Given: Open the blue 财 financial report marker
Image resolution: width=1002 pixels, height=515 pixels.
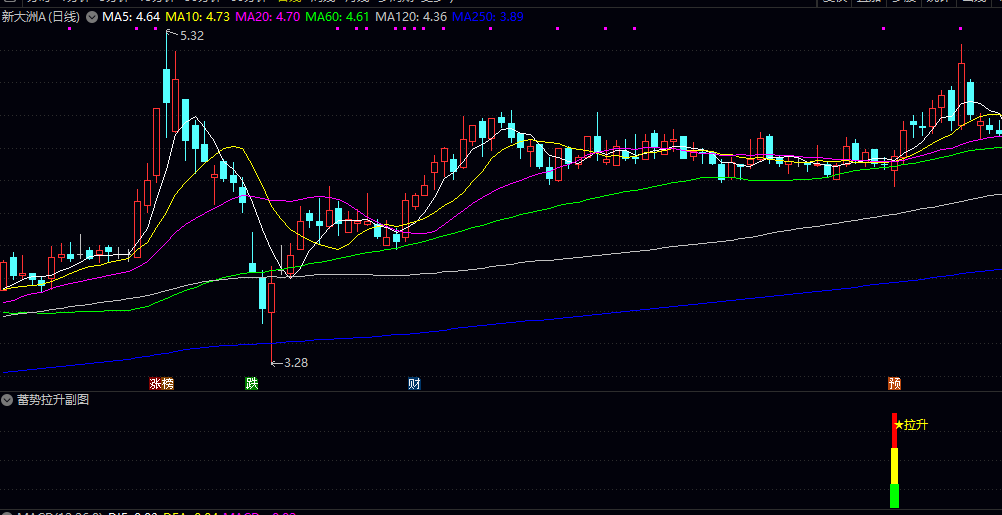Looking at the screenshot, I should [x=414, y=384].
